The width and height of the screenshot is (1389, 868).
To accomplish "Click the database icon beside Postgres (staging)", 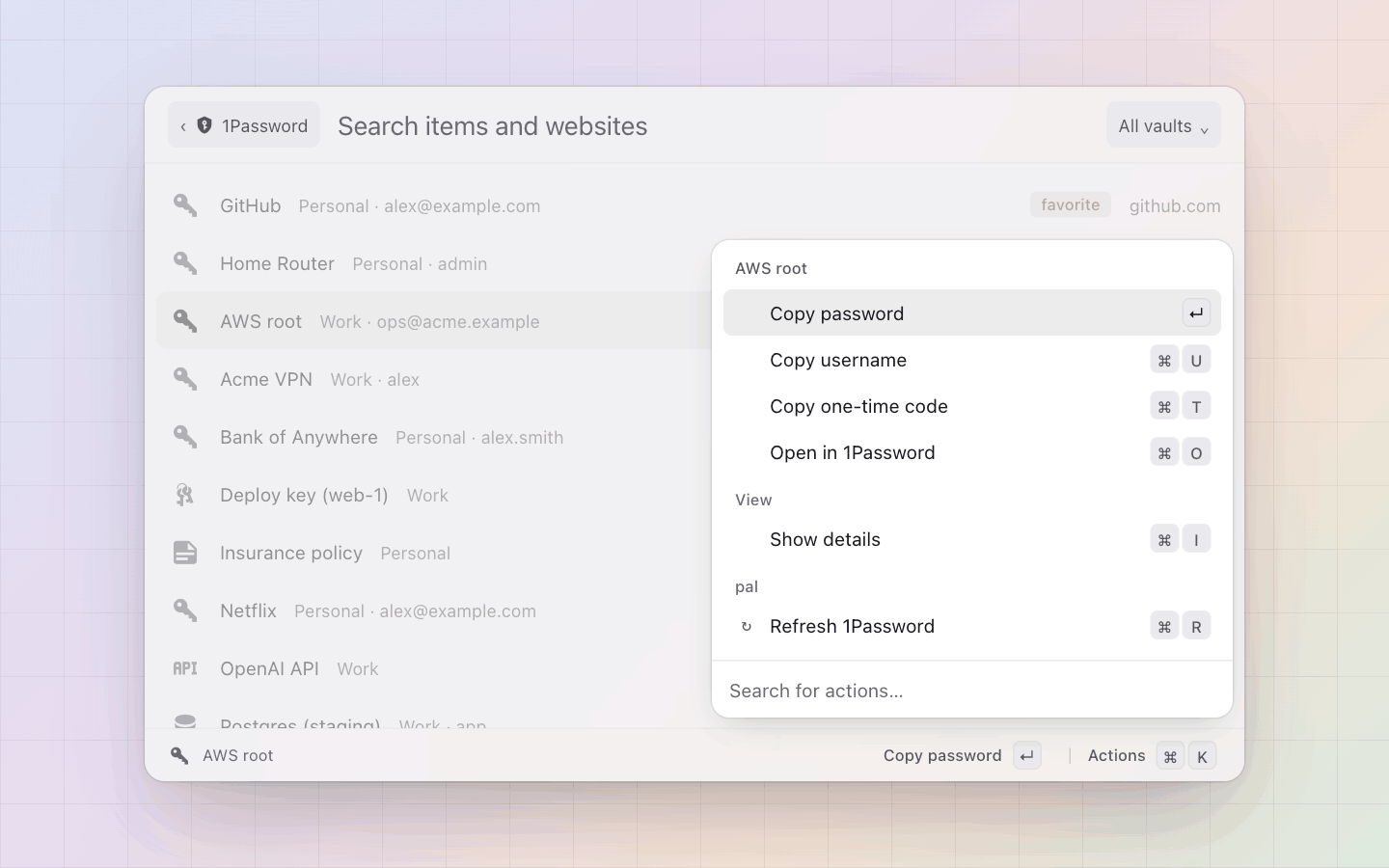I will click(185, 720).
